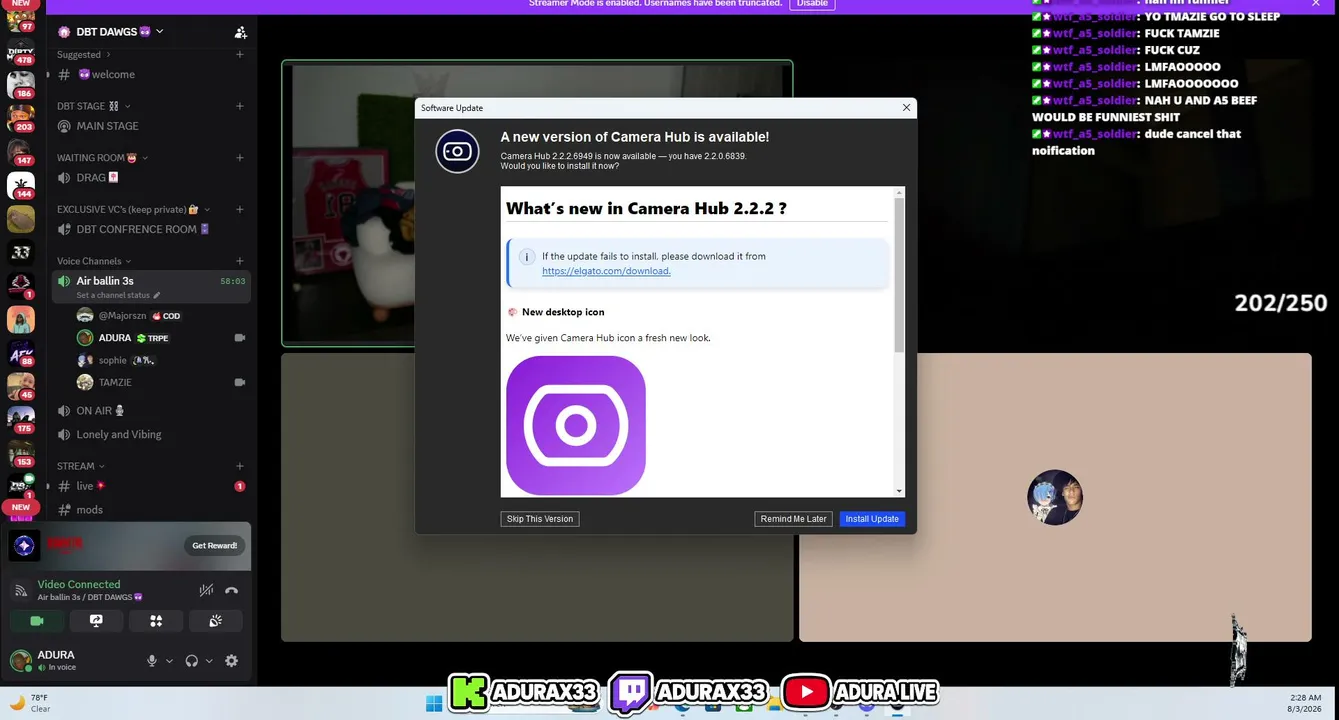Share your screen
The height and width of the screenshot is (720, 1339).
click(96, 621)
